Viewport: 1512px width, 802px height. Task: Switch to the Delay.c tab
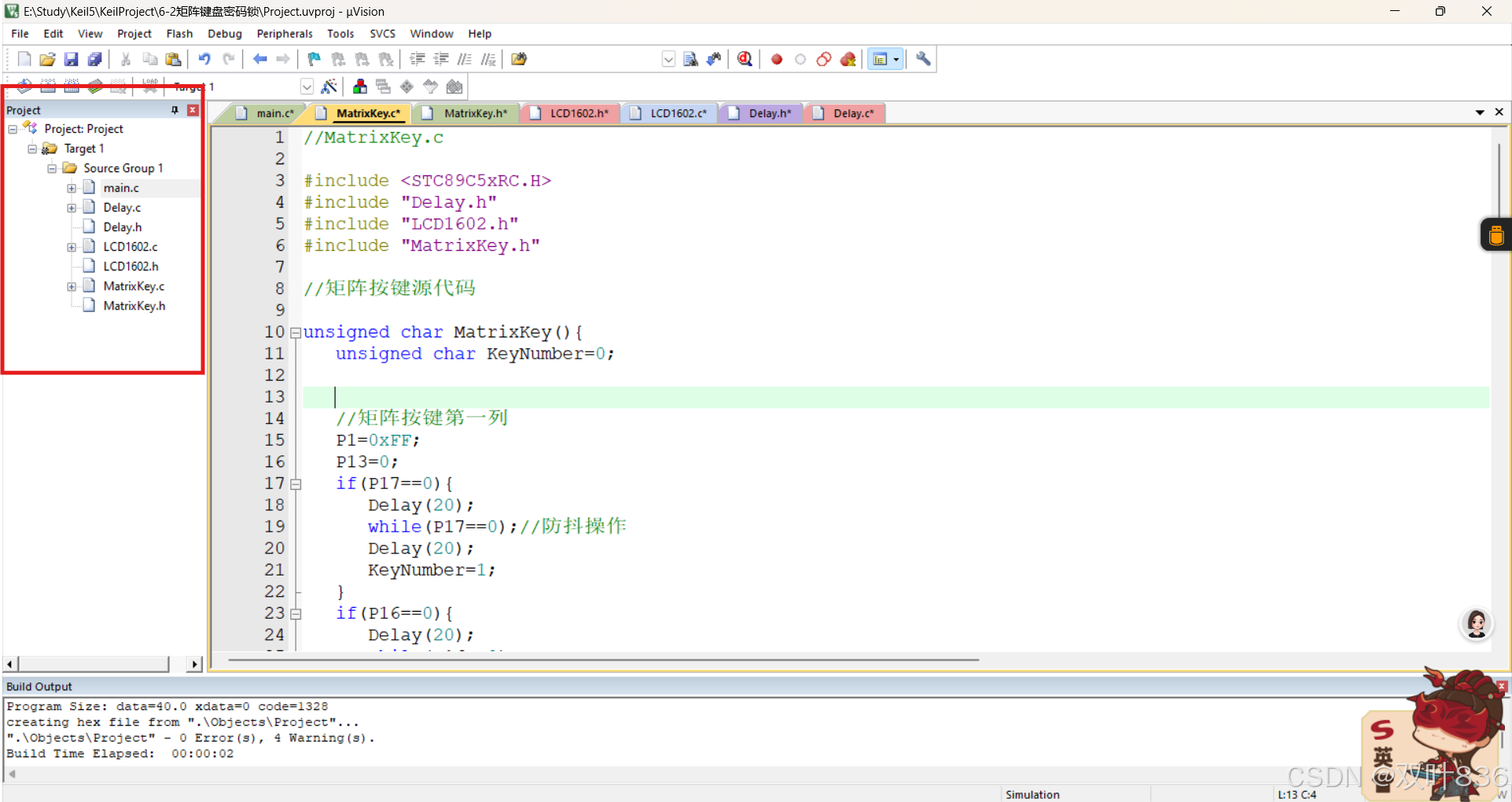(845, 113)
